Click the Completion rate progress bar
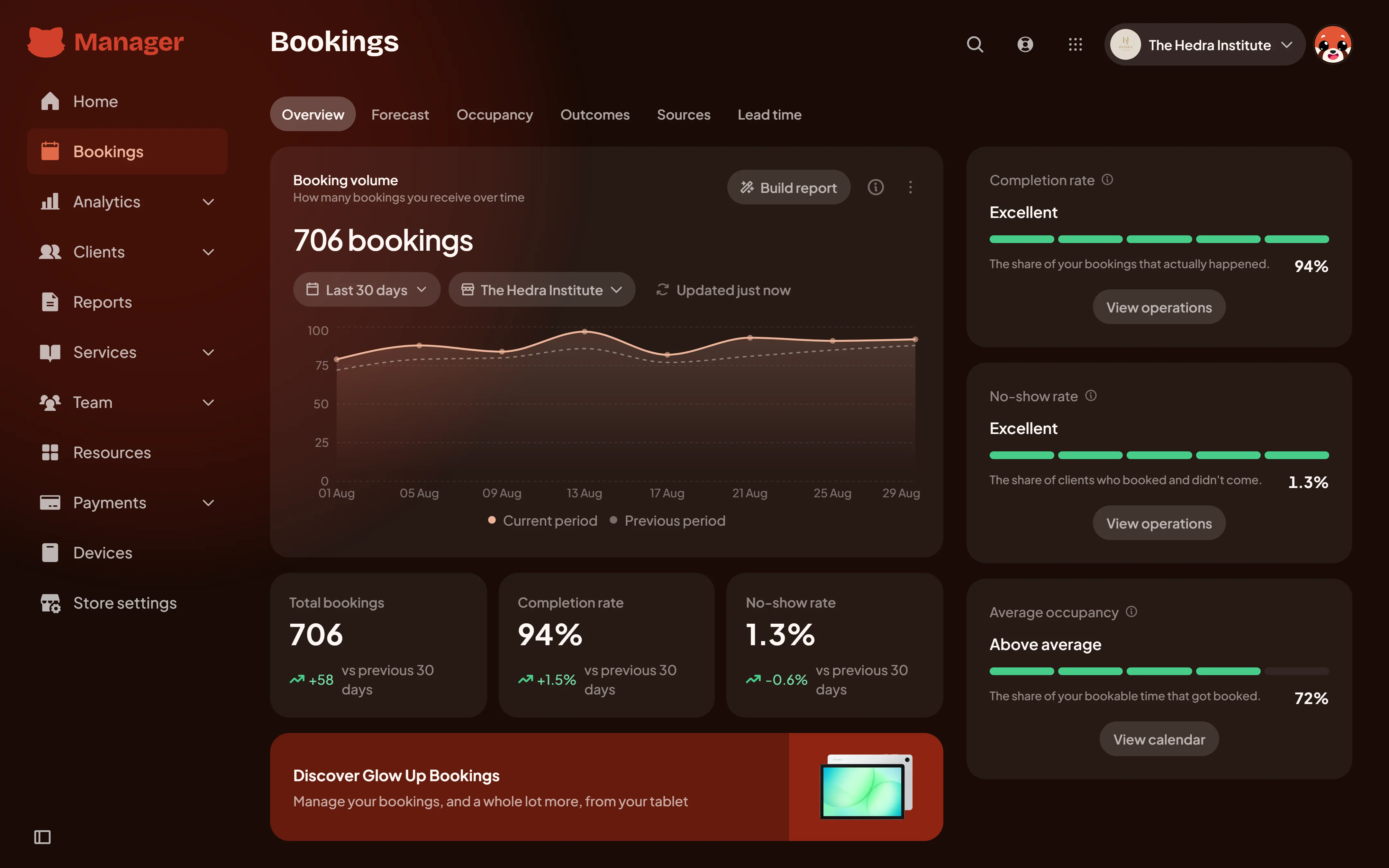This screenshot has height=868, width=1389. pyautogui.click(x=1159, y=239)
